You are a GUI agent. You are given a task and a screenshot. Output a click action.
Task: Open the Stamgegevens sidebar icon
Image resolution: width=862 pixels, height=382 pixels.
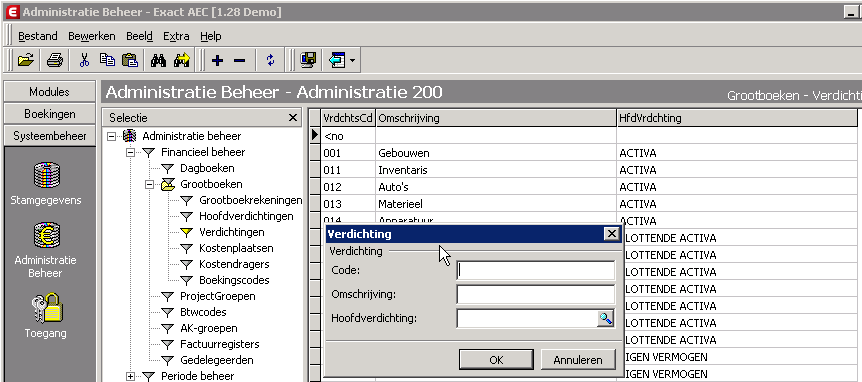pos(46,176)
